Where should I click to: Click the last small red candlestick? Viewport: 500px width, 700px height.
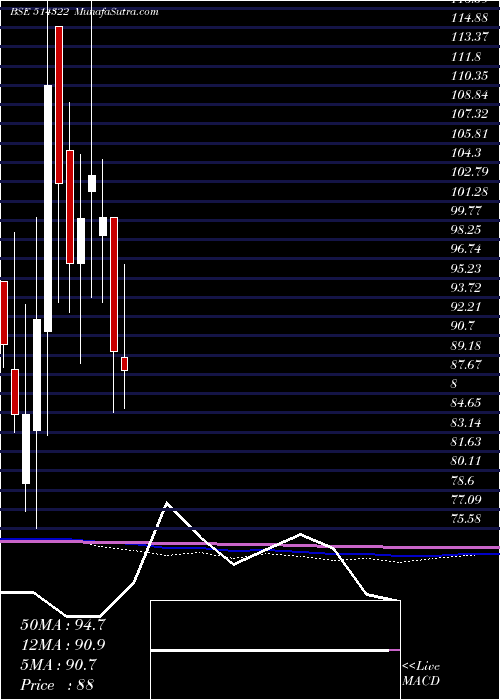(x=125, y=364)
